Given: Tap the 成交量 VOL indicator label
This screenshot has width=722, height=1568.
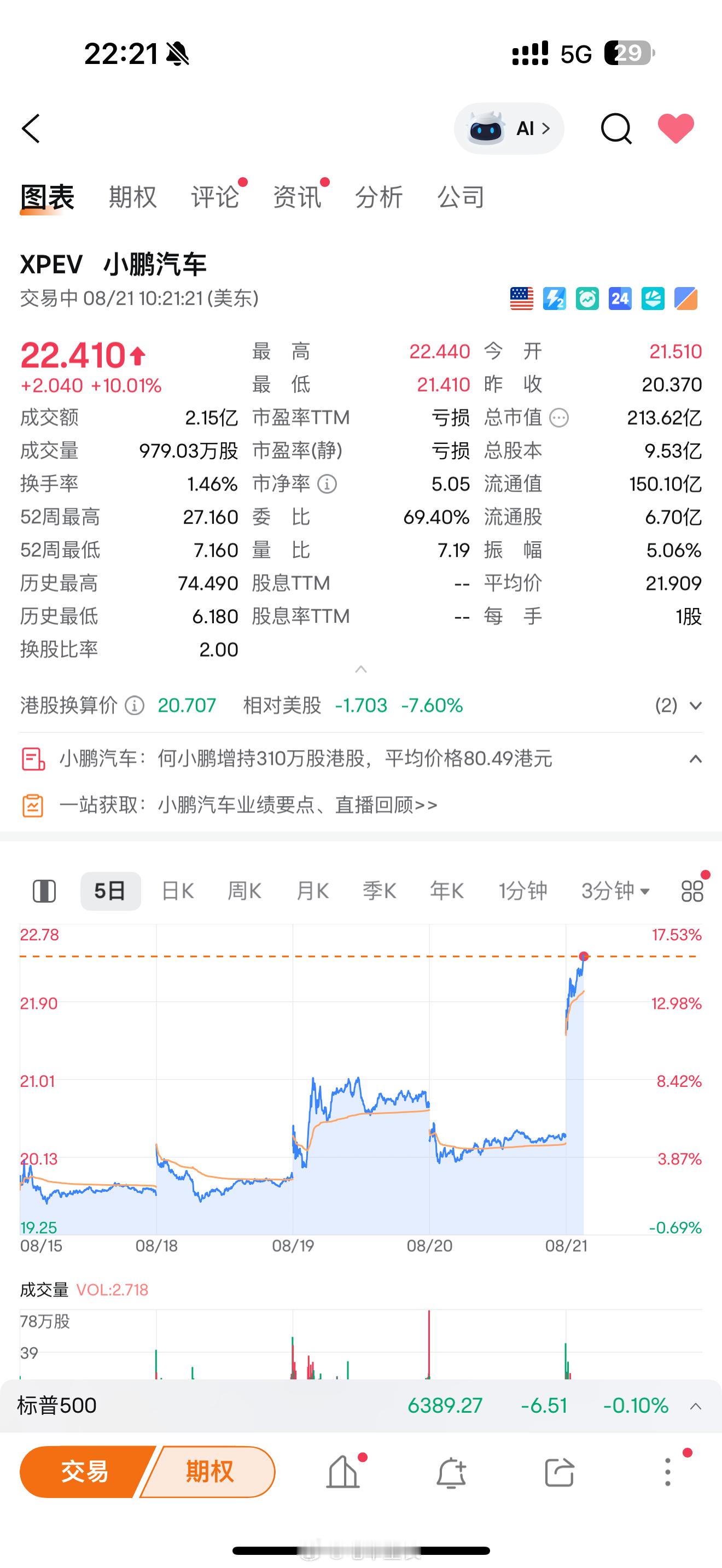Looking at the screenshot, I should (x=84, y=1290).
